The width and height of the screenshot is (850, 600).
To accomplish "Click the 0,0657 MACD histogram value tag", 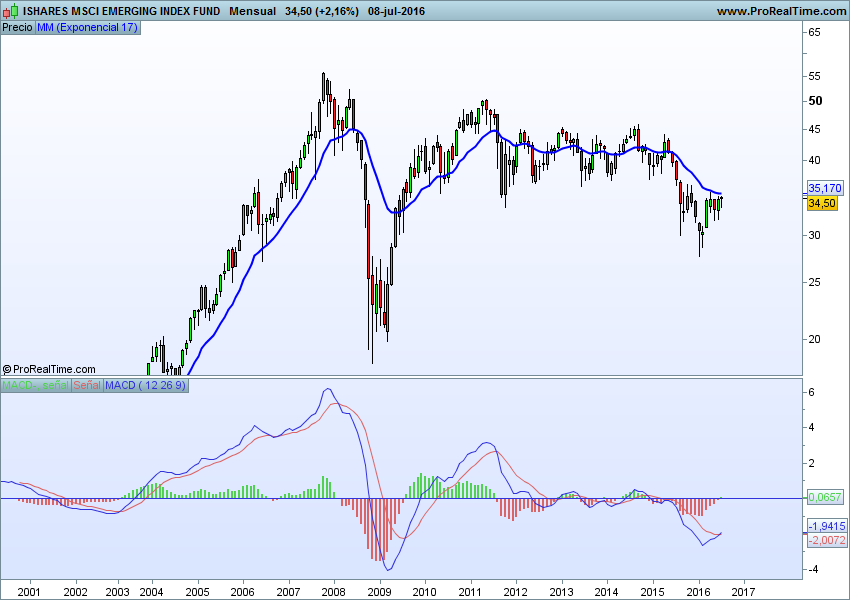I will point(825,497).
